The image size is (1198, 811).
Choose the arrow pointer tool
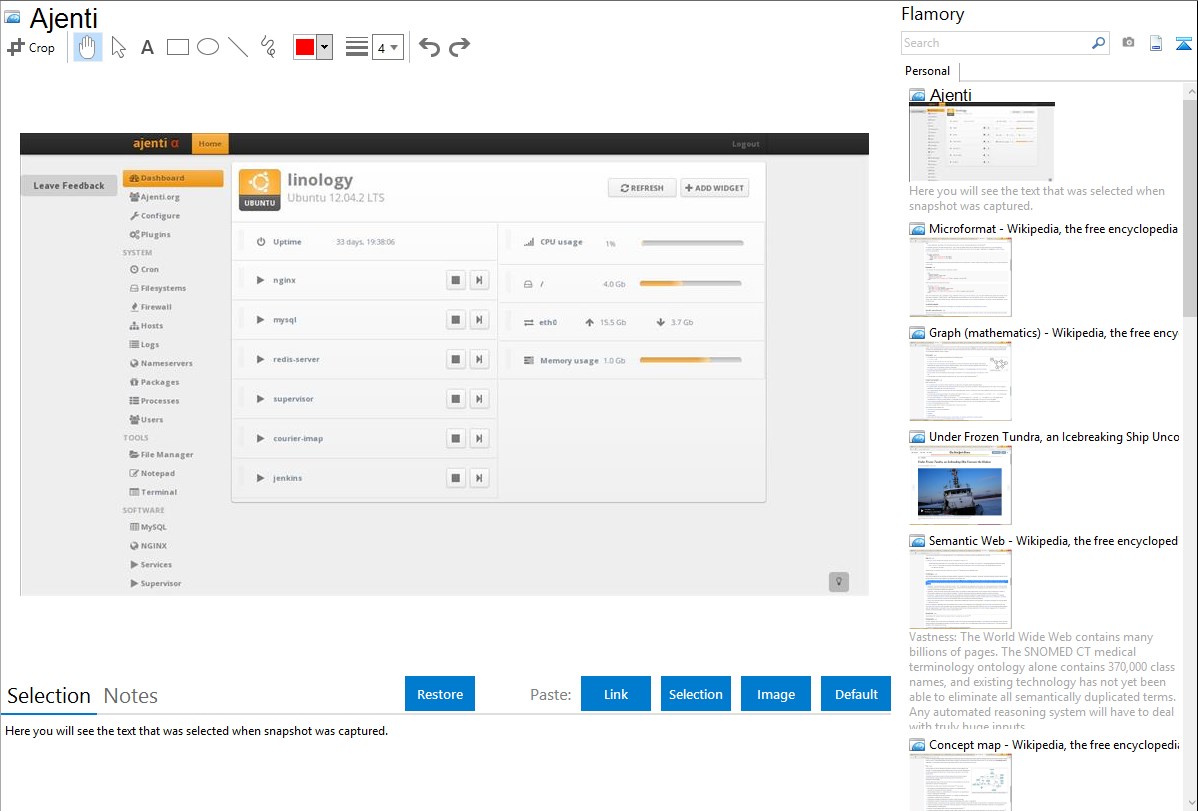118,47
